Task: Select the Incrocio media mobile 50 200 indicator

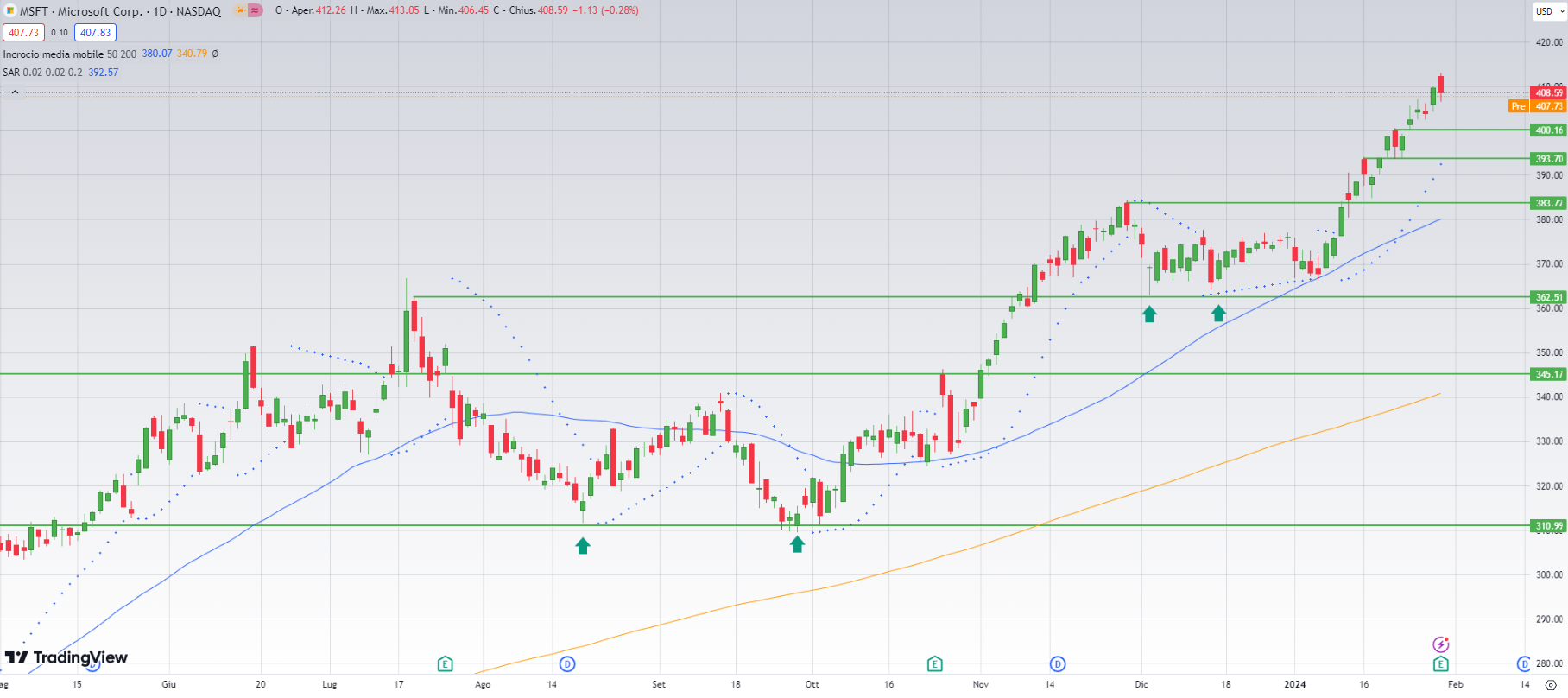Action: click(70, 54)
